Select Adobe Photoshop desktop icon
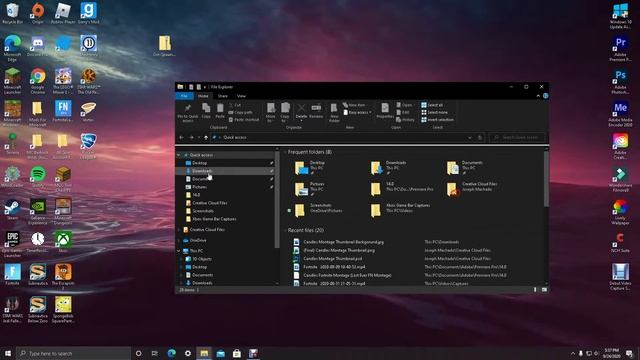Viewport: 640px width, 360px height. (x=620, y=81)
